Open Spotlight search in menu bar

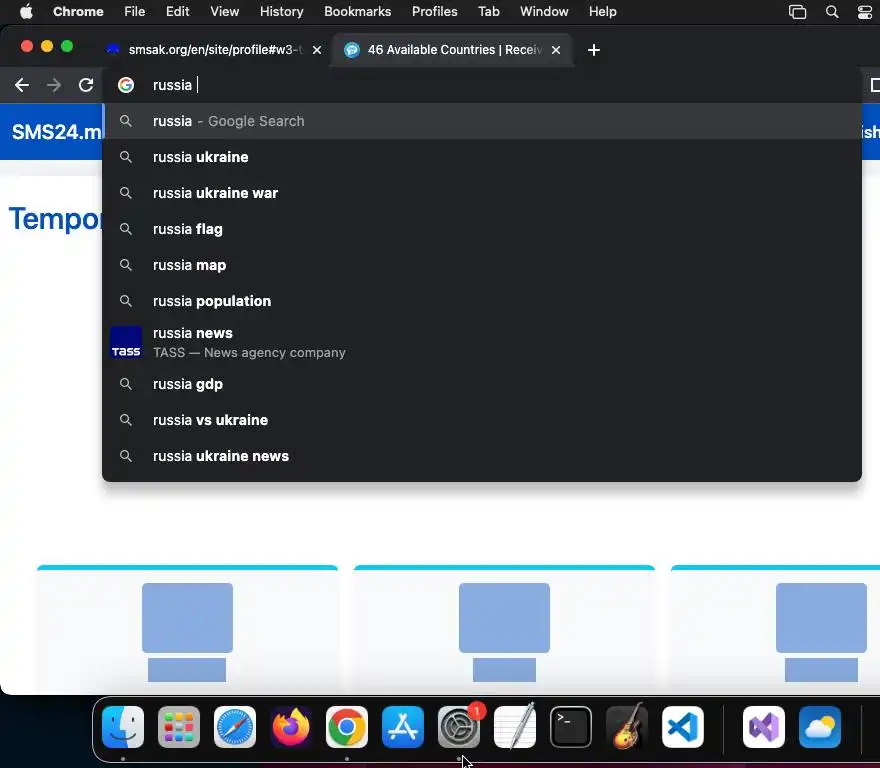point(832,12)
